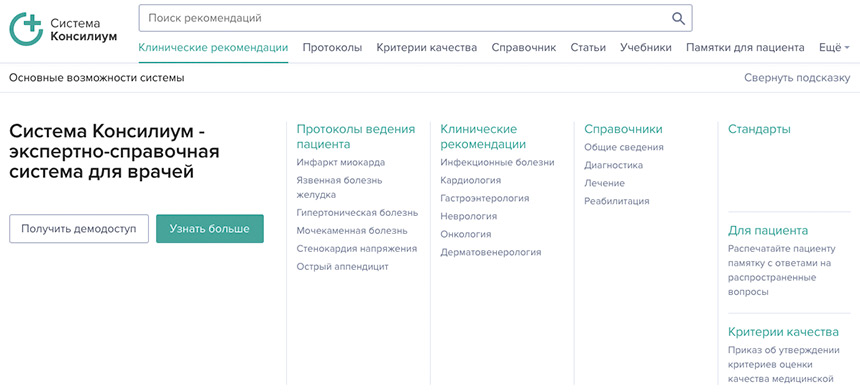
Task: Switch to the Протоколы tab
Action: 332,48
